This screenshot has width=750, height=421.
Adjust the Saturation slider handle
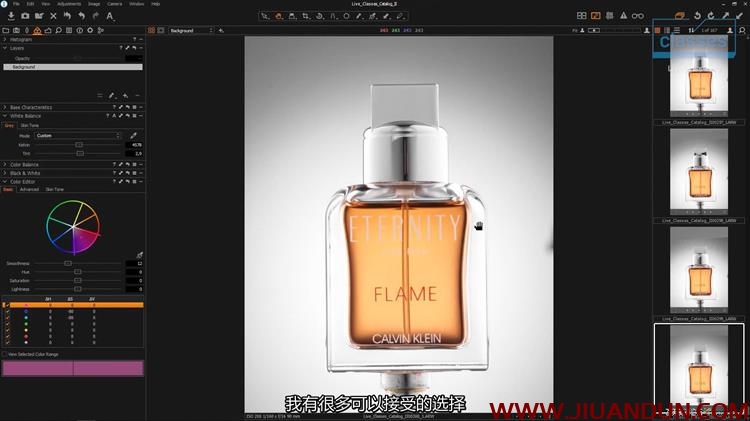coord(77,281)
